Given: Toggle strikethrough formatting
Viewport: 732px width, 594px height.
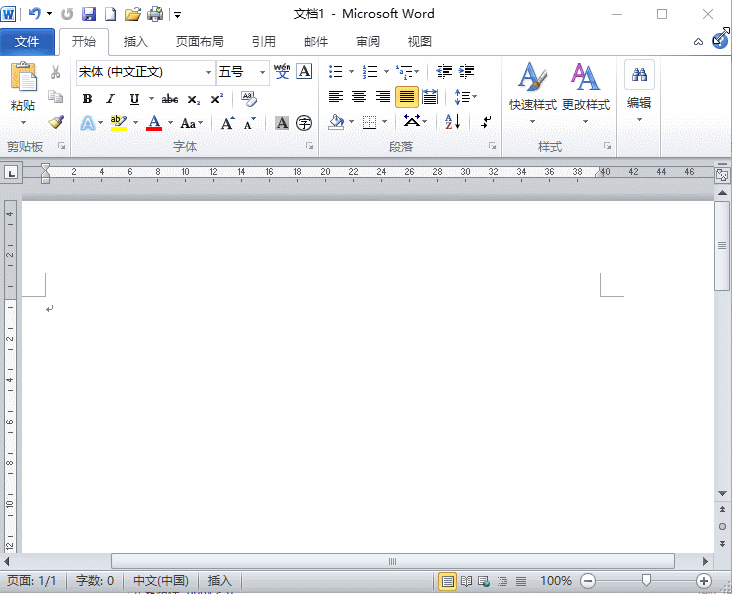Looking at the screenshot, I should (170, 99).
